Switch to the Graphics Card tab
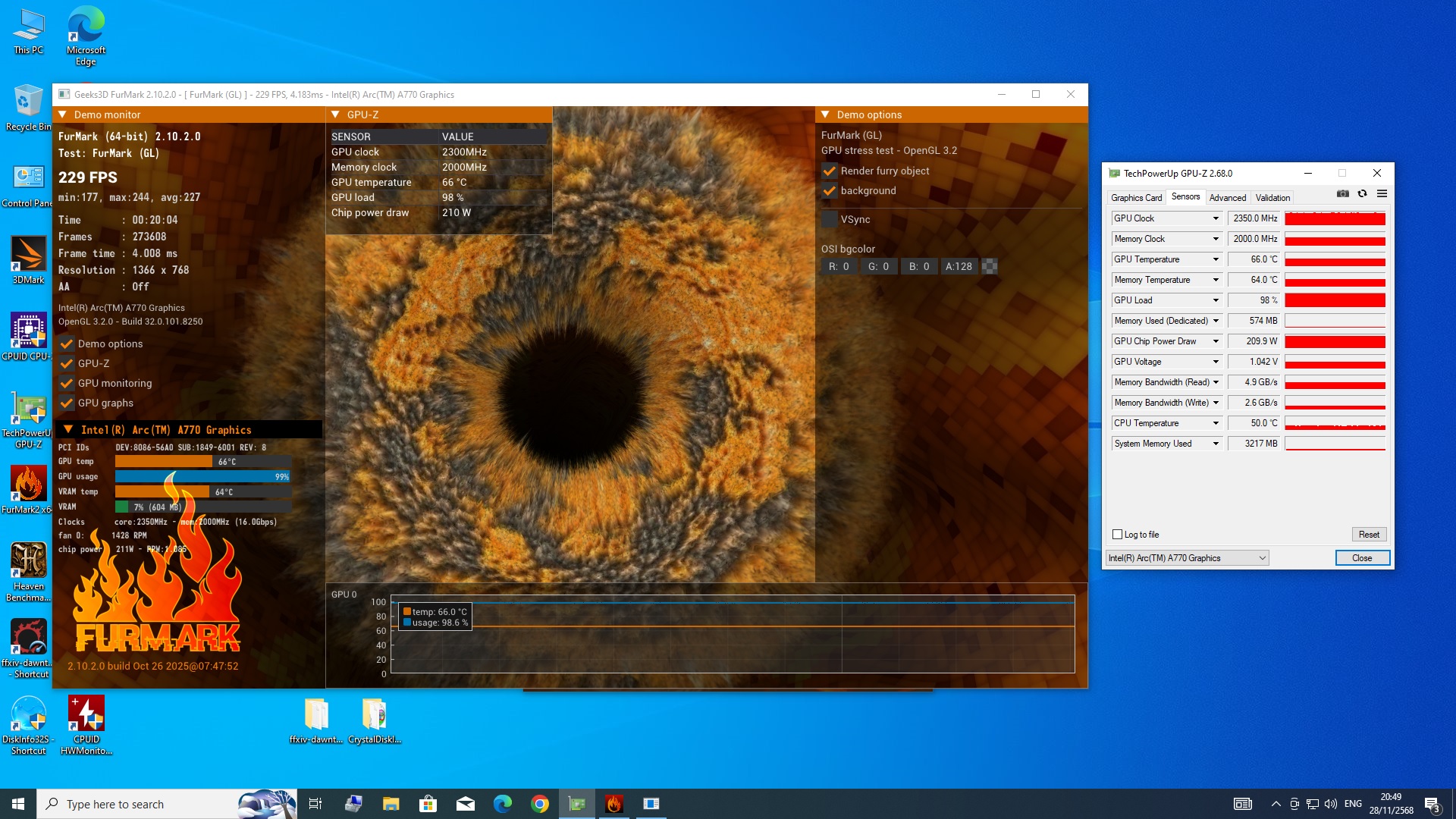 point(1136,198)
